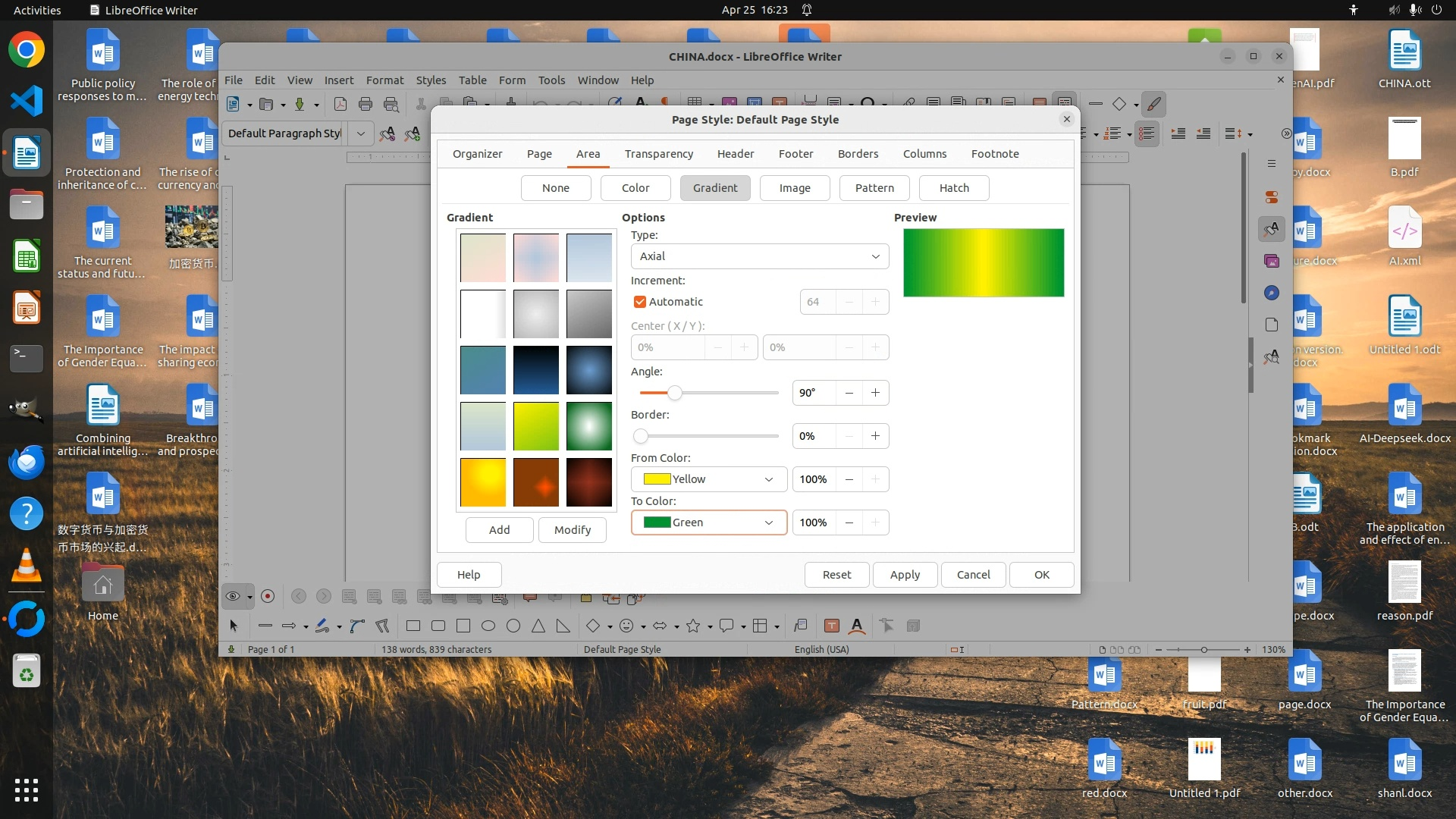Click the Record Changes icon

coord(268,596)
